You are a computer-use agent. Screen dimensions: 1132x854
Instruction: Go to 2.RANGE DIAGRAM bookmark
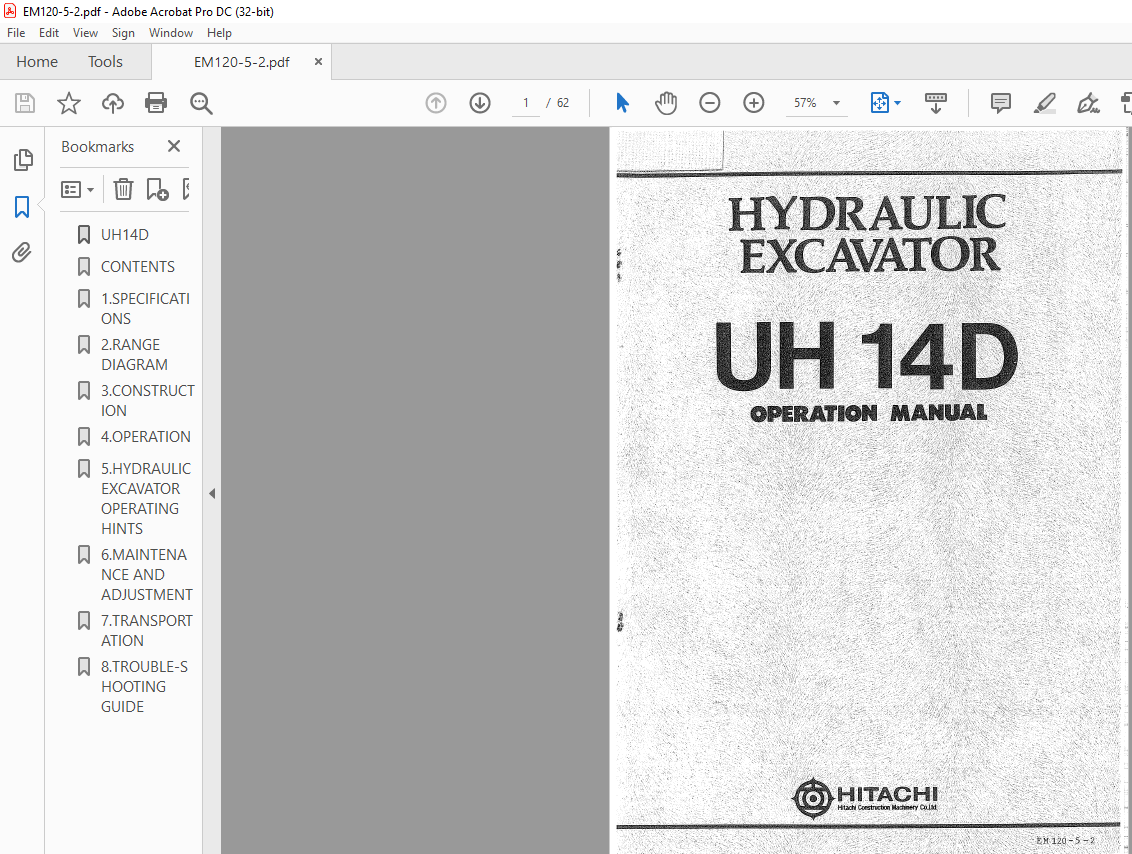tap(134, 354)
